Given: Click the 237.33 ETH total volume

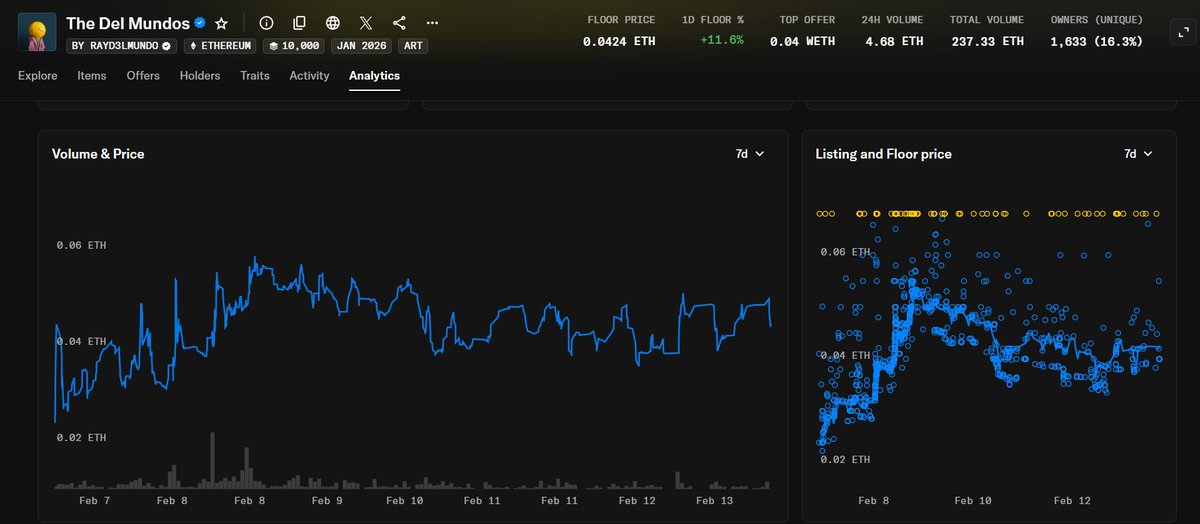Looking at the screenshot, I should (987, 41).
